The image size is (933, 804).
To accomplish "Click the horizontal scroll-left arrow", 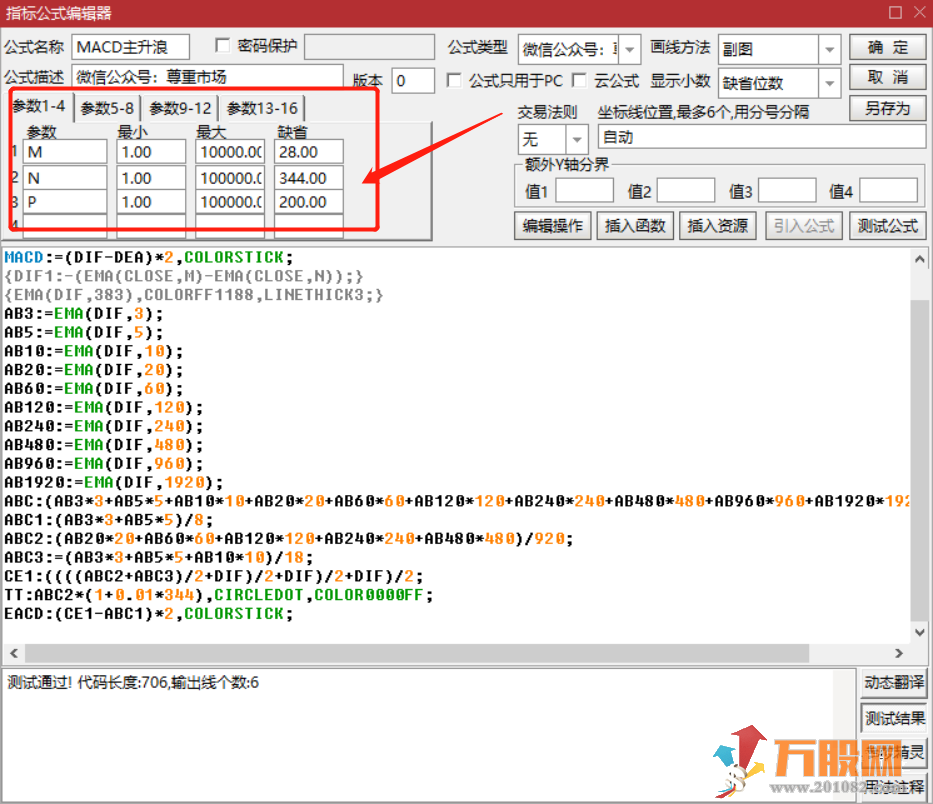I will (14, 653).
